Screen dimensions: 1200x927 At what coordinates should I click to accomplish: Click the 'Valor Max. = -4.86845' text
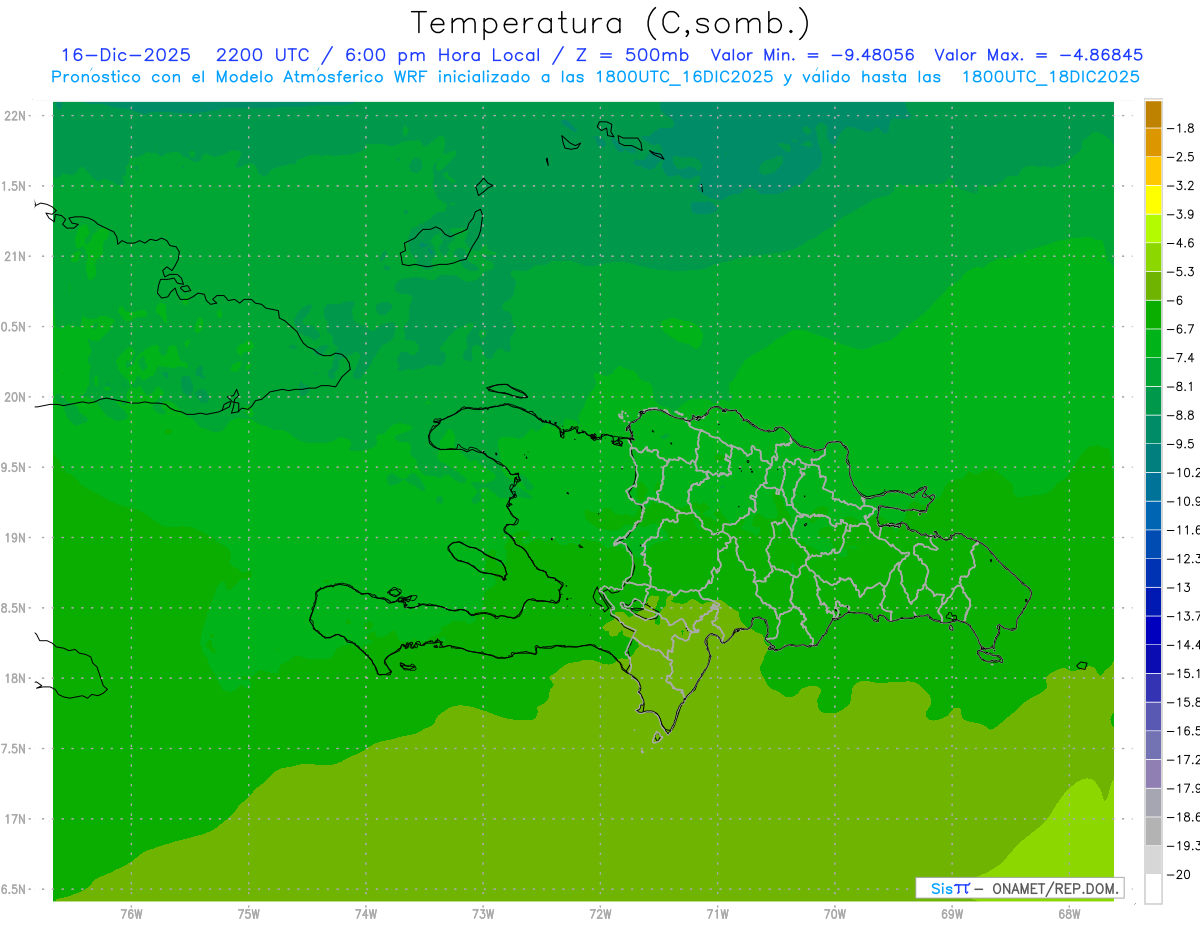1039,55
